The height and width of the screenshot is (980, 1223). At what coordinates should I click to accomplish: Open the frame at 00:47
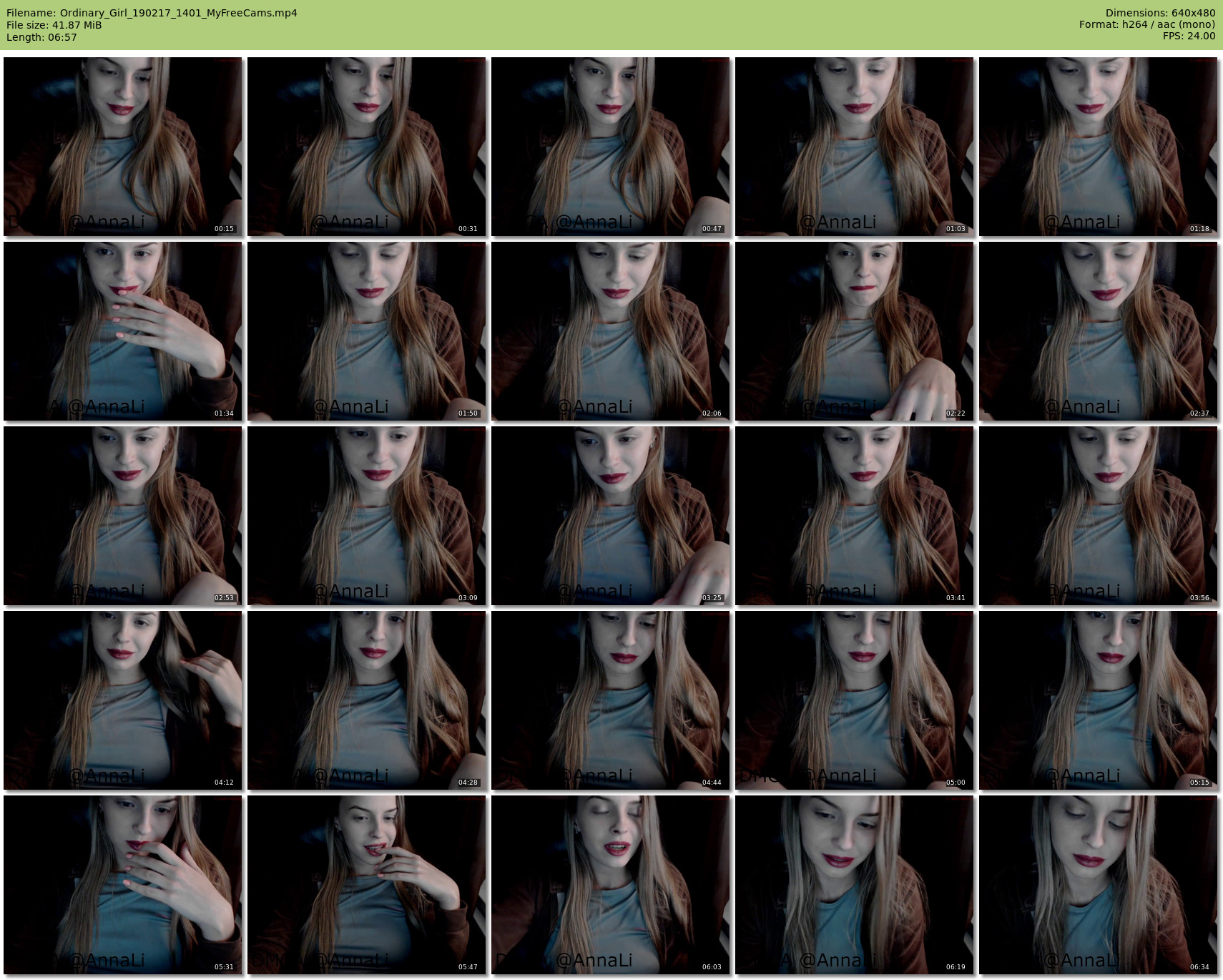click(610, 147)
